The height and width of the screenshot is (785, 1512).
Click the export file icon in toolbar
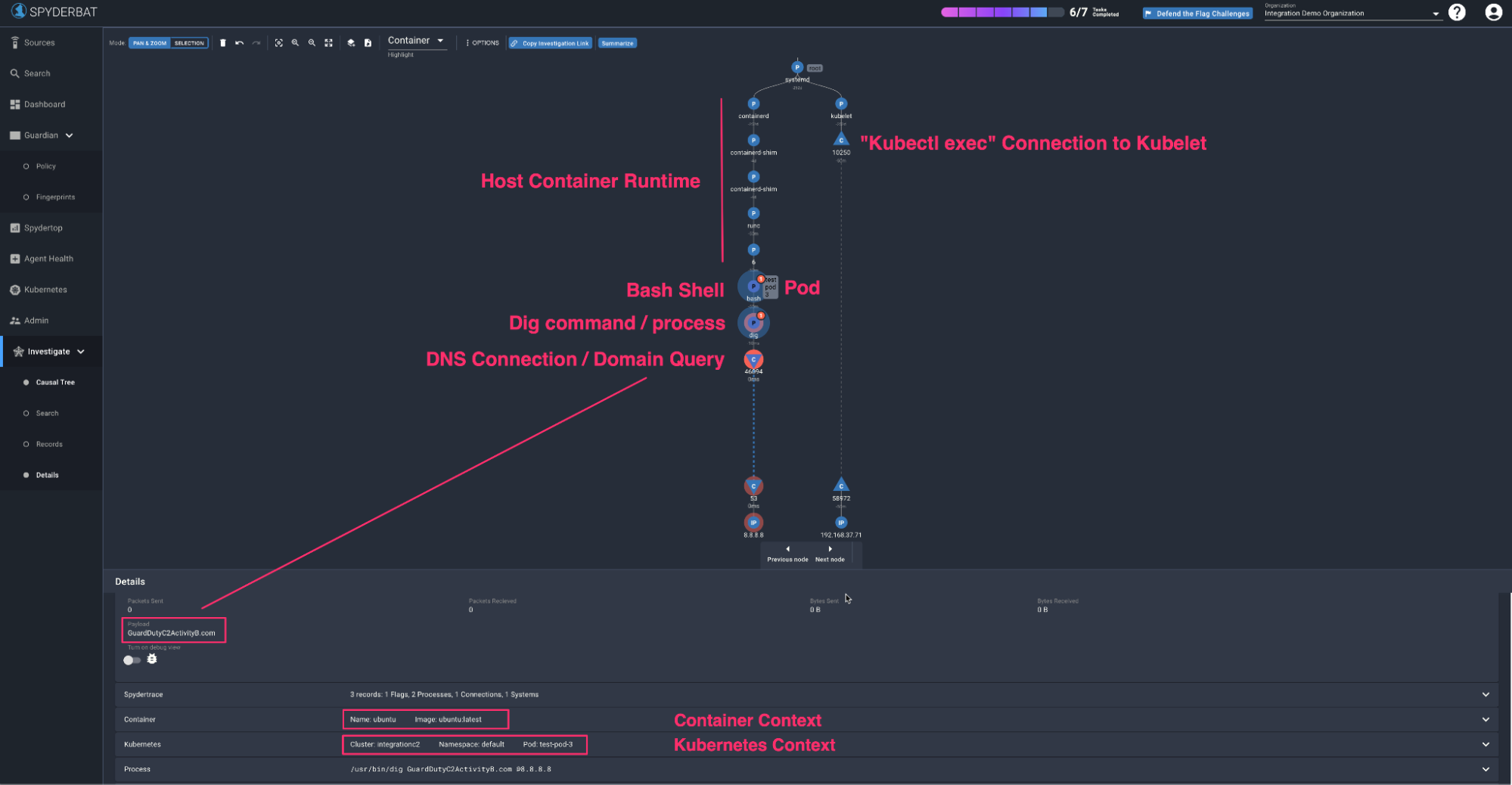tap(368, 43)
